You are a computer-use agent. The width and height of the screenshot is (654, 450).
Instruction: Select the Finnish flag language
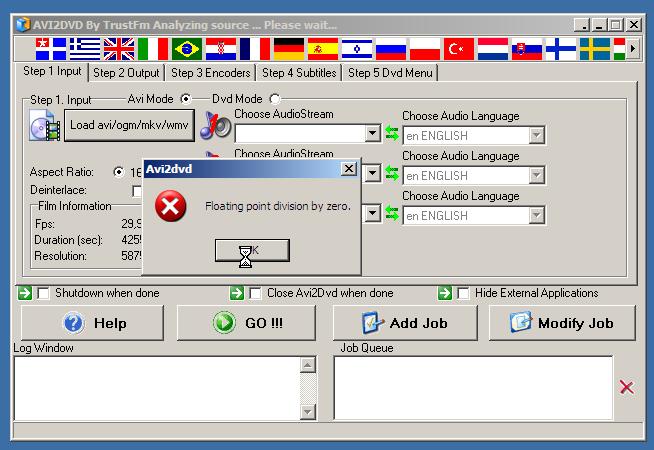pos(561,49)
